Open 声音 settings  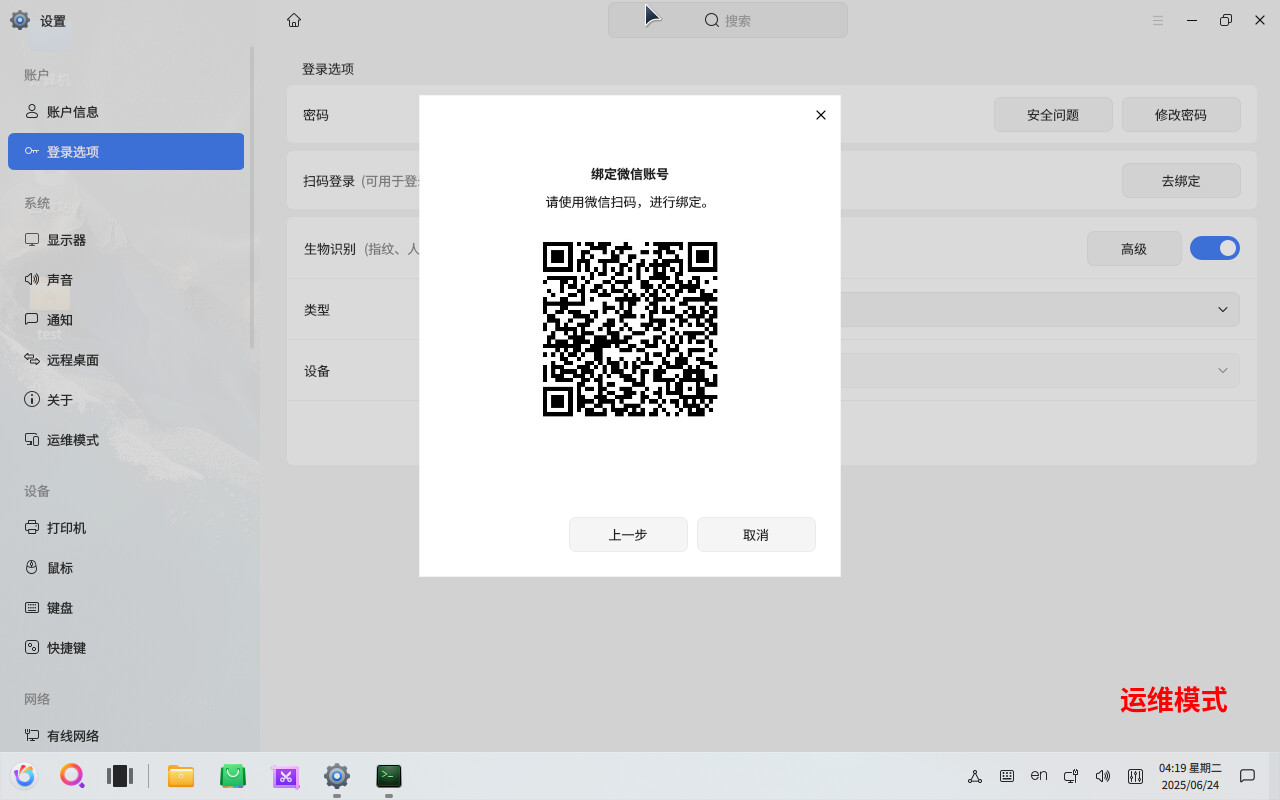[126, 280]
